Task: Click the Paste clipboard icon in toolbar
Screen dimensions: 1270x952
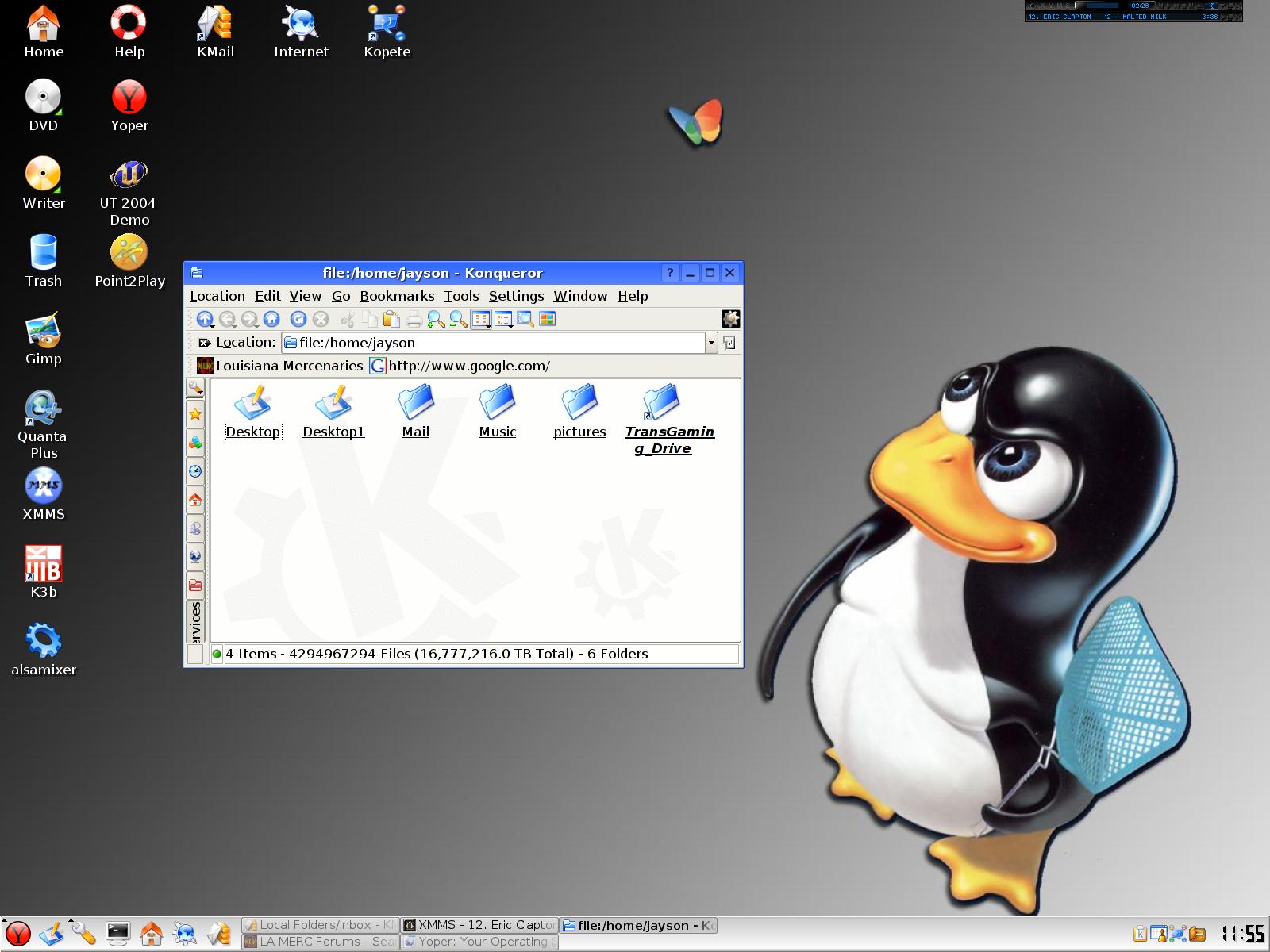Action: (391, 319)
